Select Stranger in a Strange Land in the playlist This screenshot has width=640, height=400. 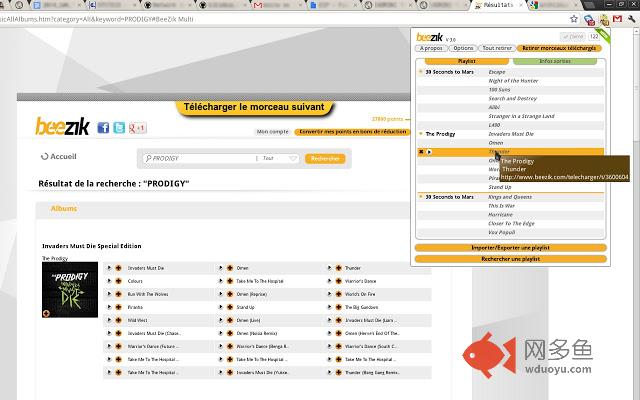click(x=521, y=116)
